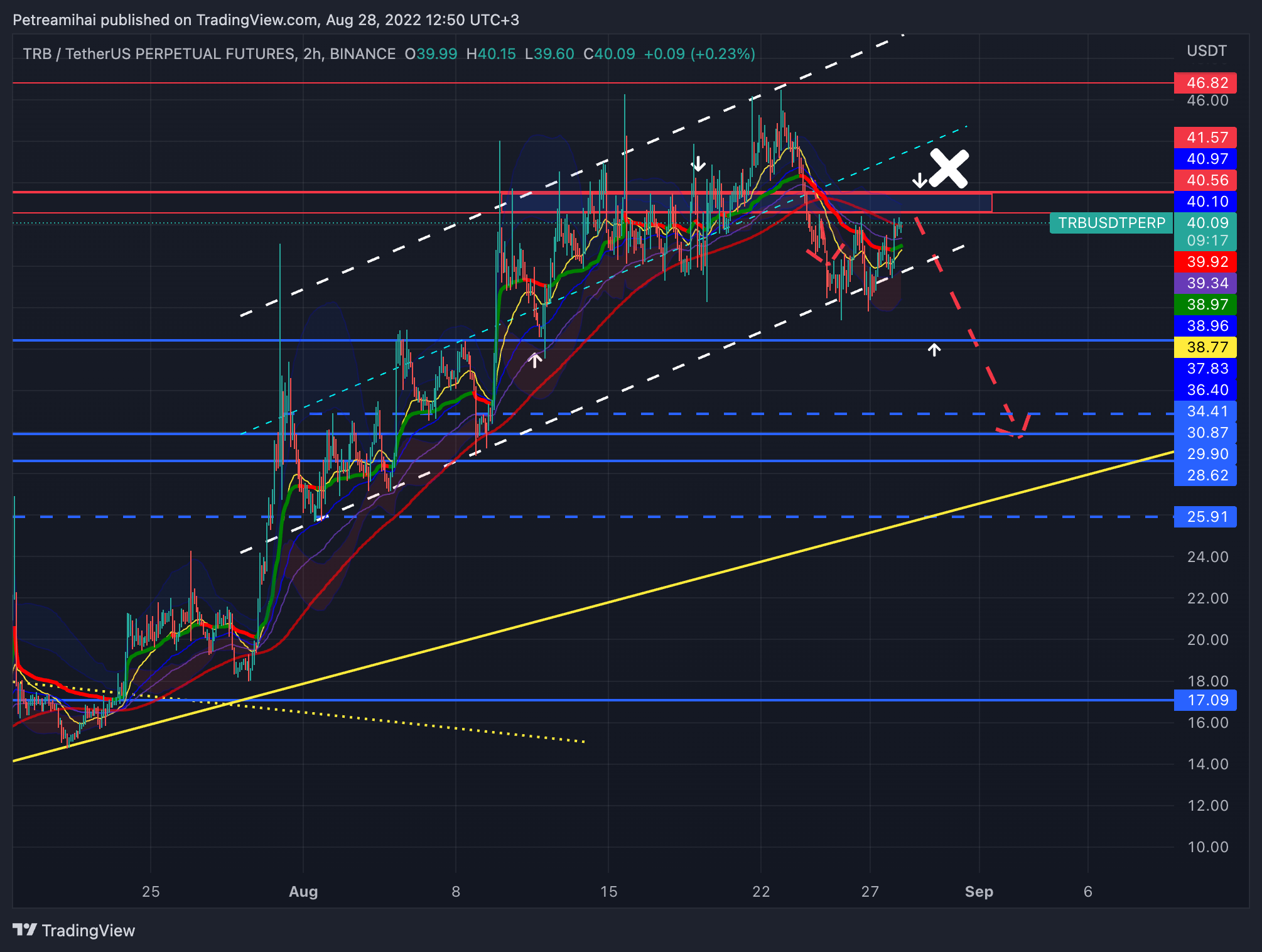1262x952 pixels.
Task: Click the 38.96 blue price label
Action: [1205, 326]
